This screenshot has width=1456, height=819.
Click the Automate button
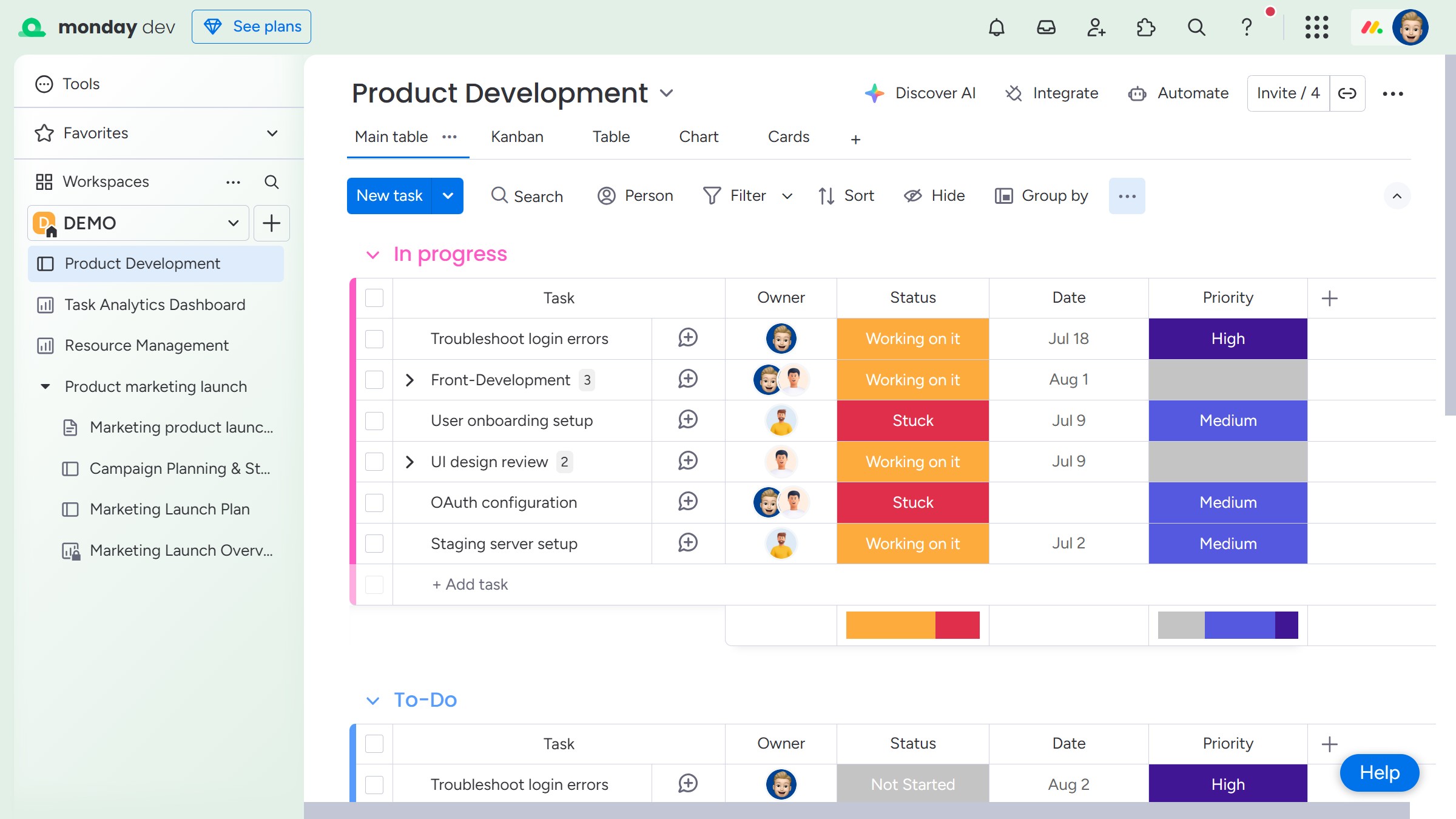click(1178, 93)
